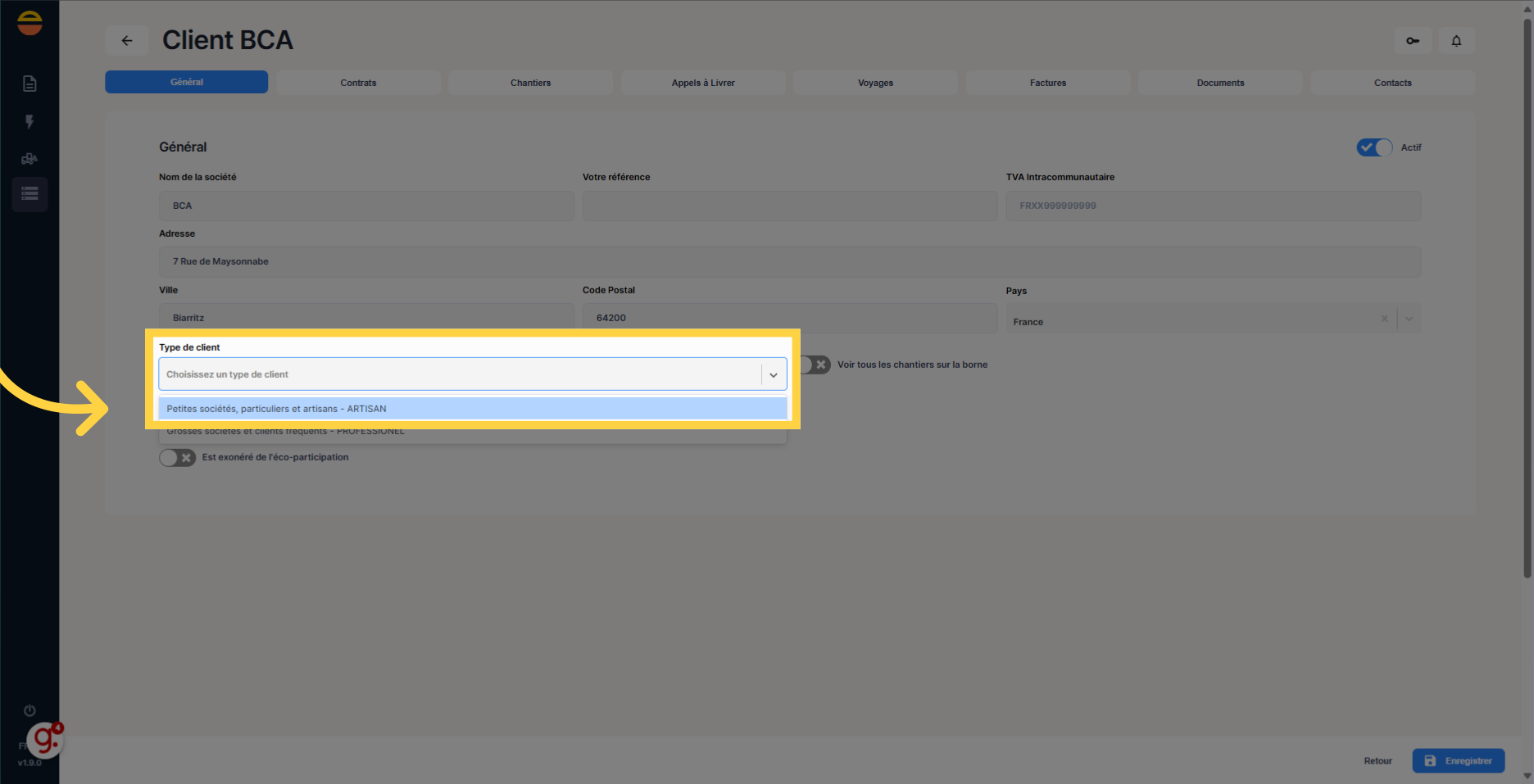Click the power/logout icon at bottom left
The width and height of the screenshot is (1534, 784).
tap(29, 710)
